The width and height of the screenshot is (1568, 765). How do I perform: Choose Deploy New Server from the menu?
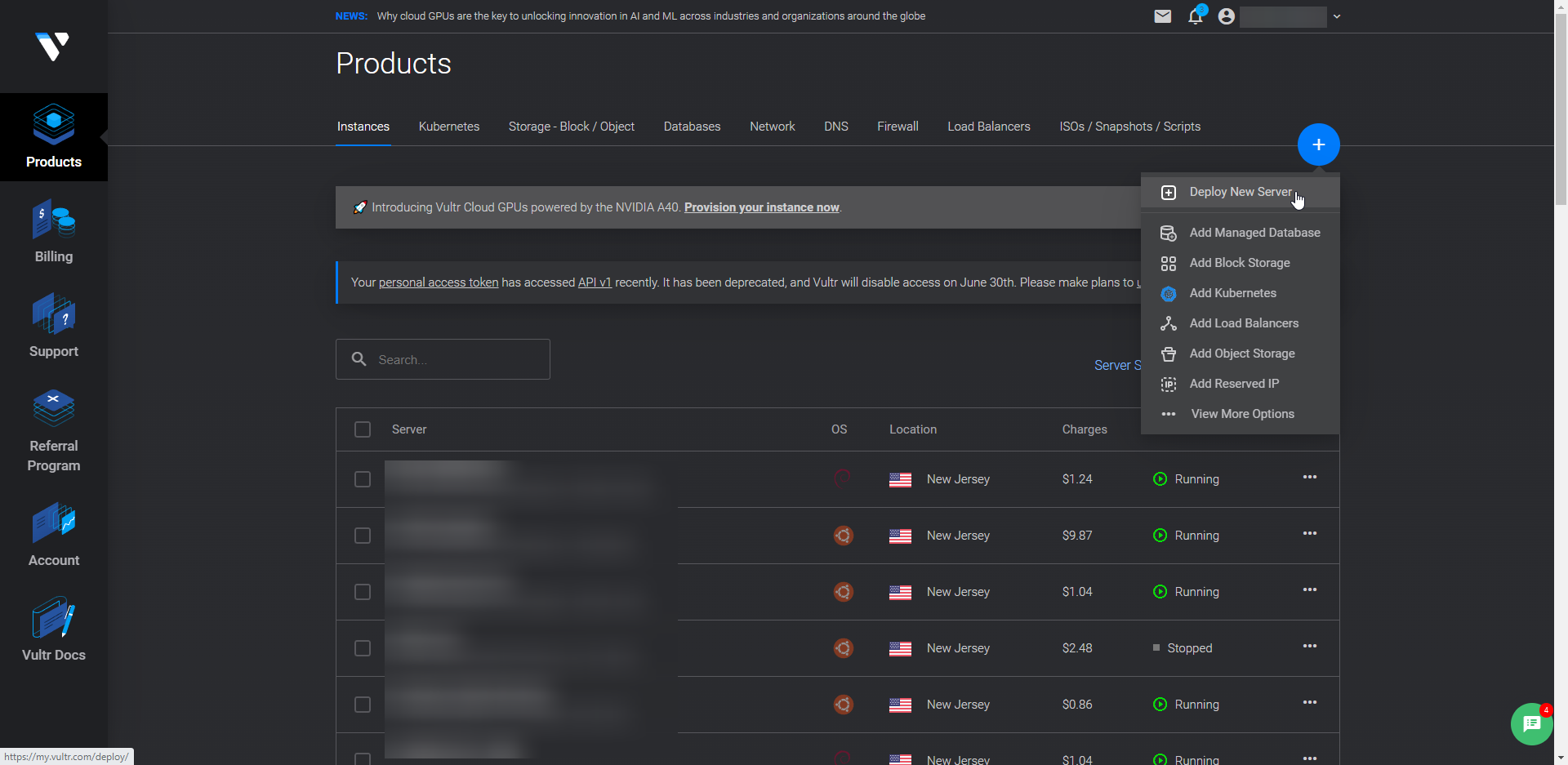pos(1240,192)
